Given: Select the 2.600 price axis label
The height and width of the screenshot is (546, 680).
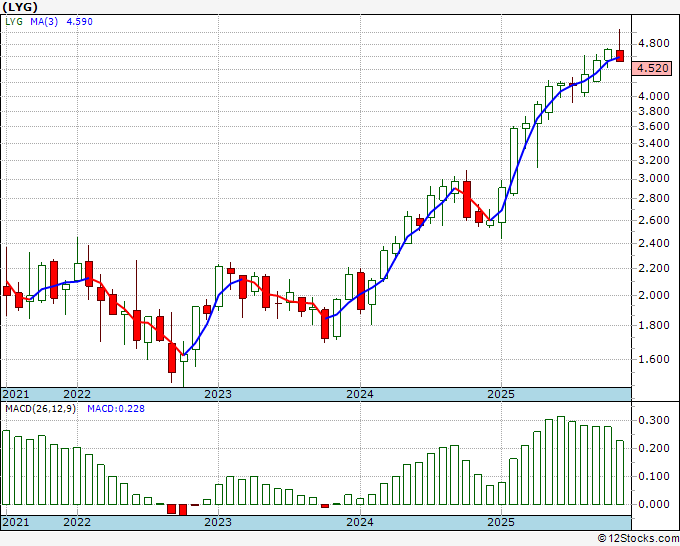Looking at the screenshot, I should [x=654, y=220].
